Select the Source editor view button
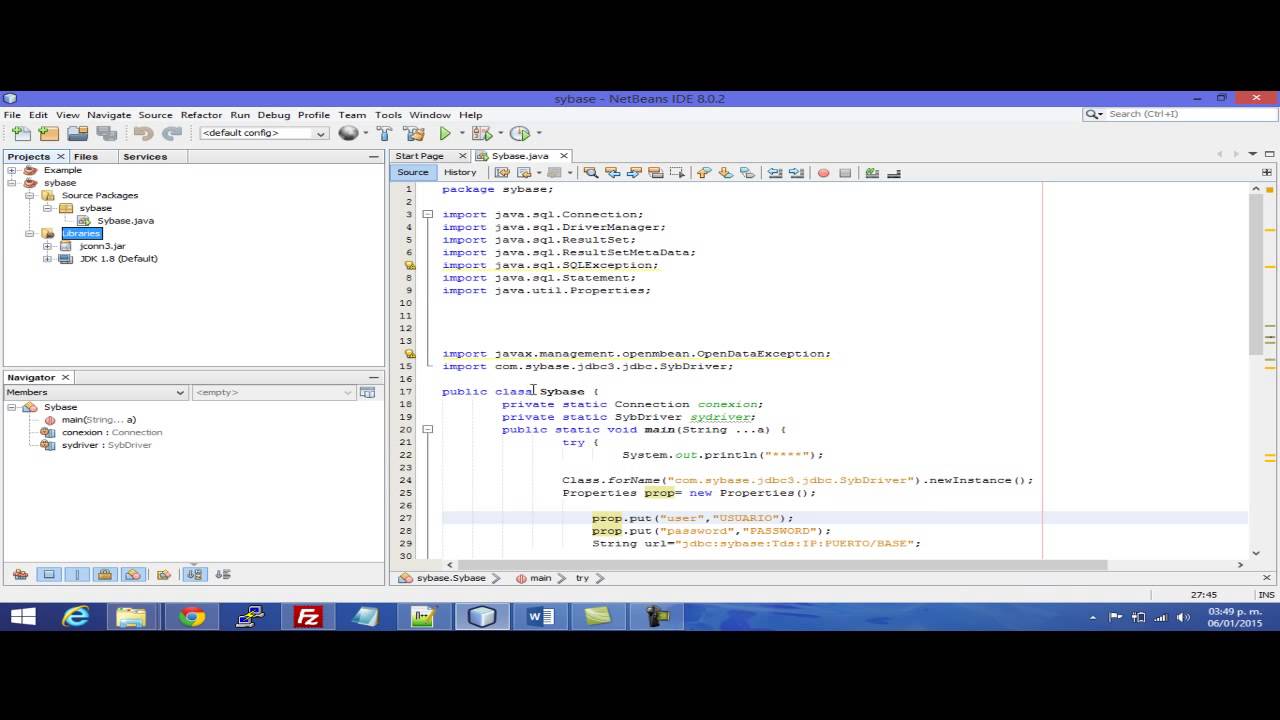Screen dimensions: 1280x720 click(412, 172)
